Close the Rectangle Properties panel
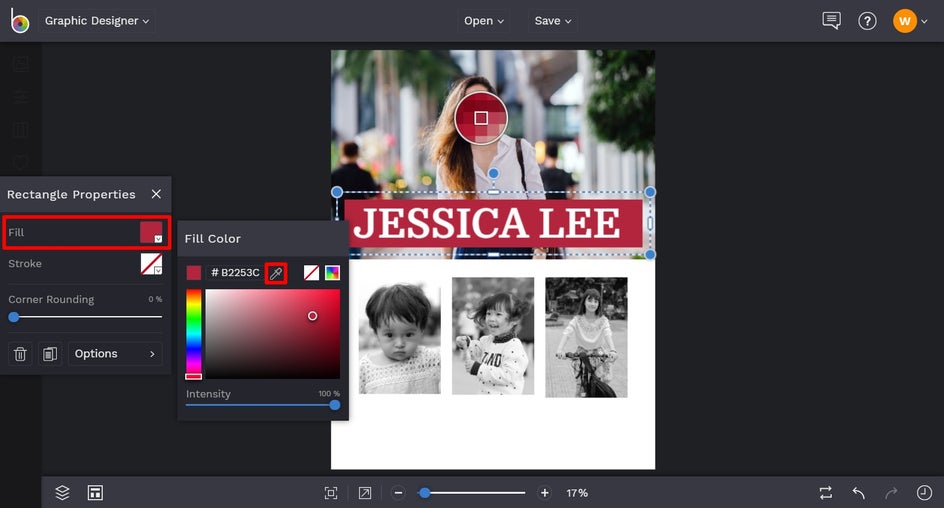The height and width of the screenshot is (508, 944). pos(156,194)
